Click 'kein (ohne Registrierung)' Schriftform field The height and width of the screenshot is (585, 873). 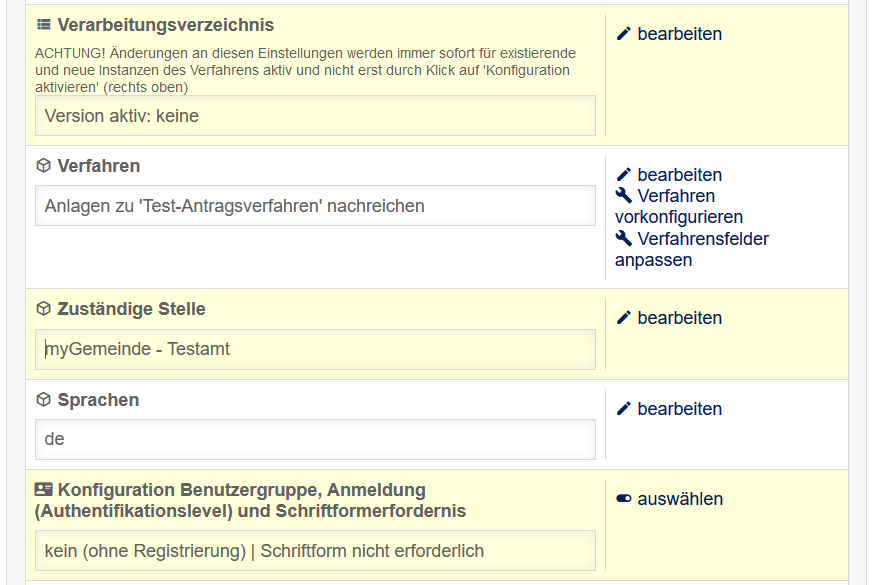(x=315, y=550)
